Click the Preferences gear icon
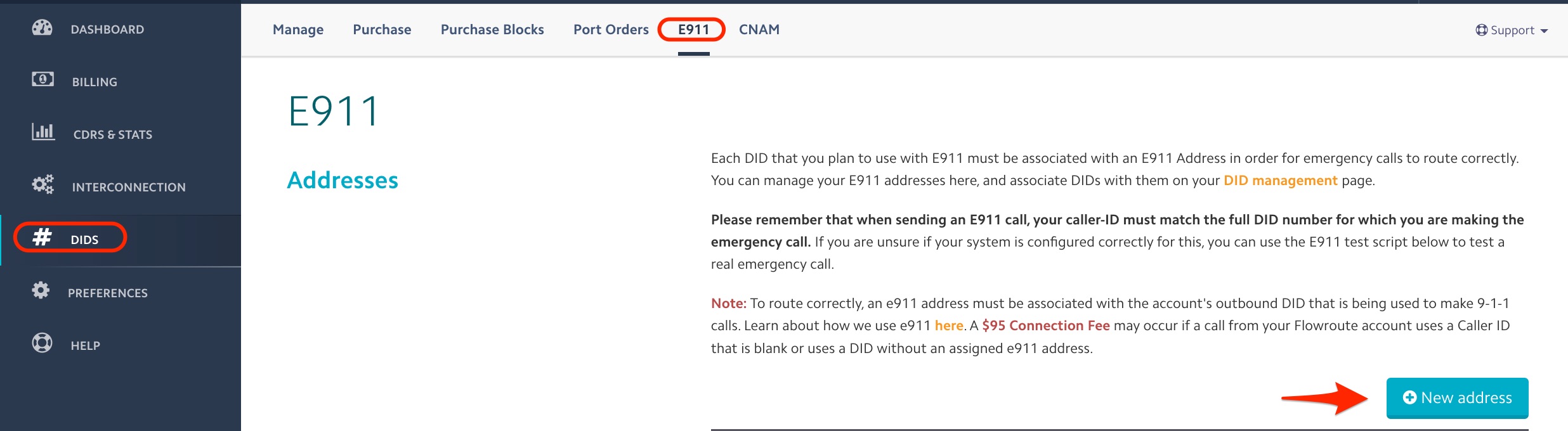 click(x=41, y=290)
